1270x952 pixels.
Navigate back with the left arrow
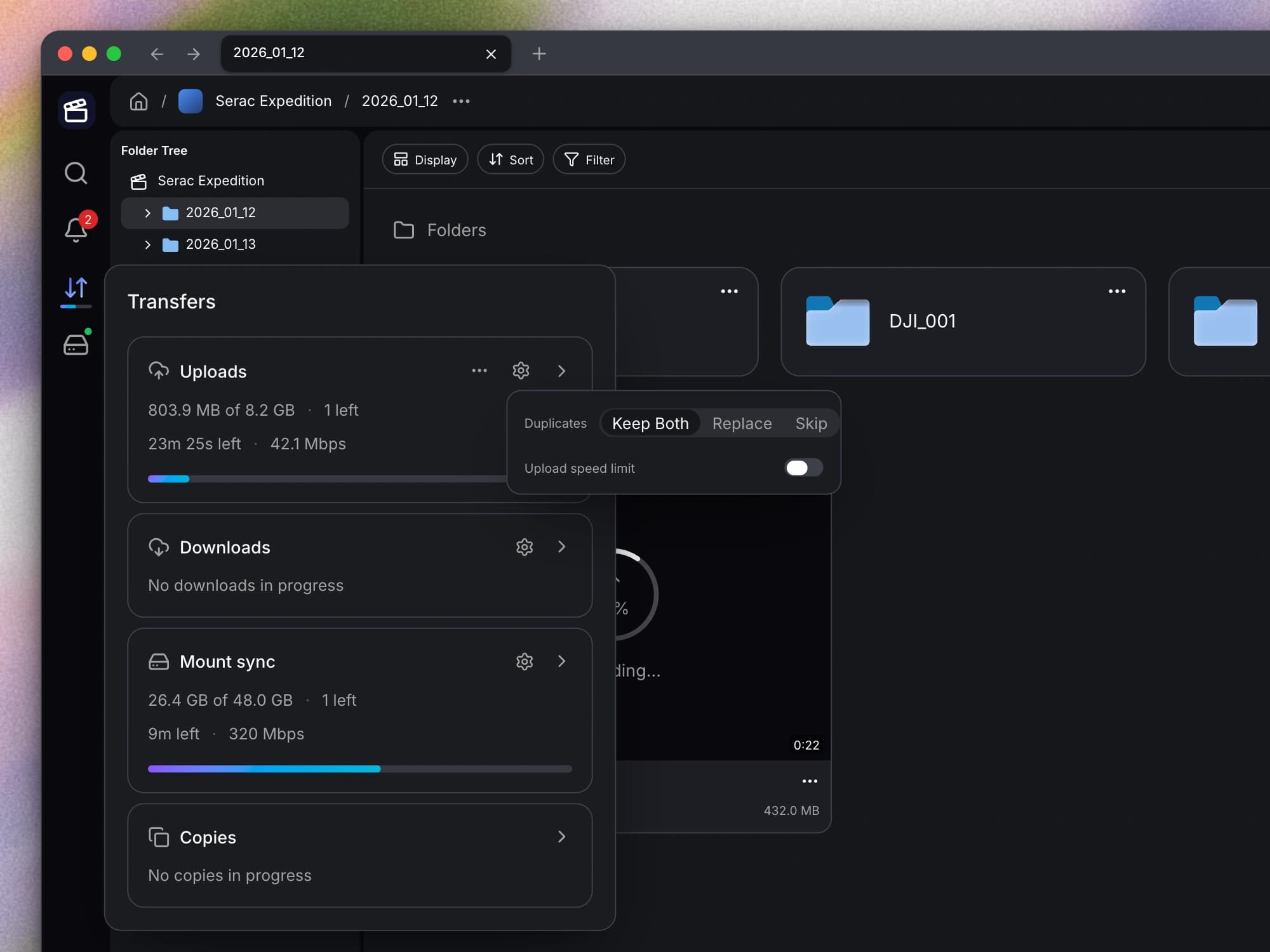tap(157, 54)
